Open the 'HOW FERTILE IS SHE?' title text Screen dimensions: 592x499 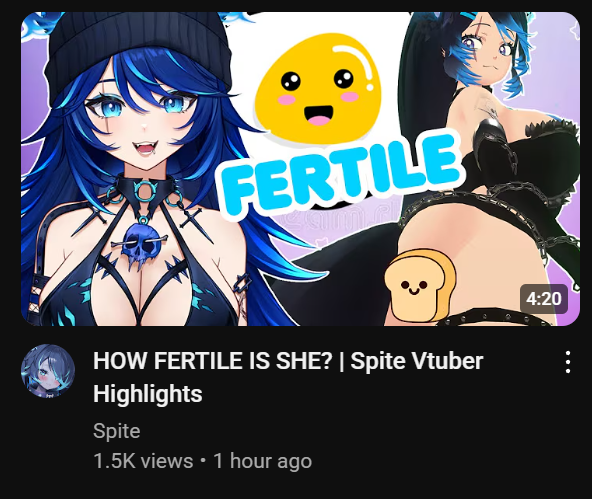[x=213, y=361]
